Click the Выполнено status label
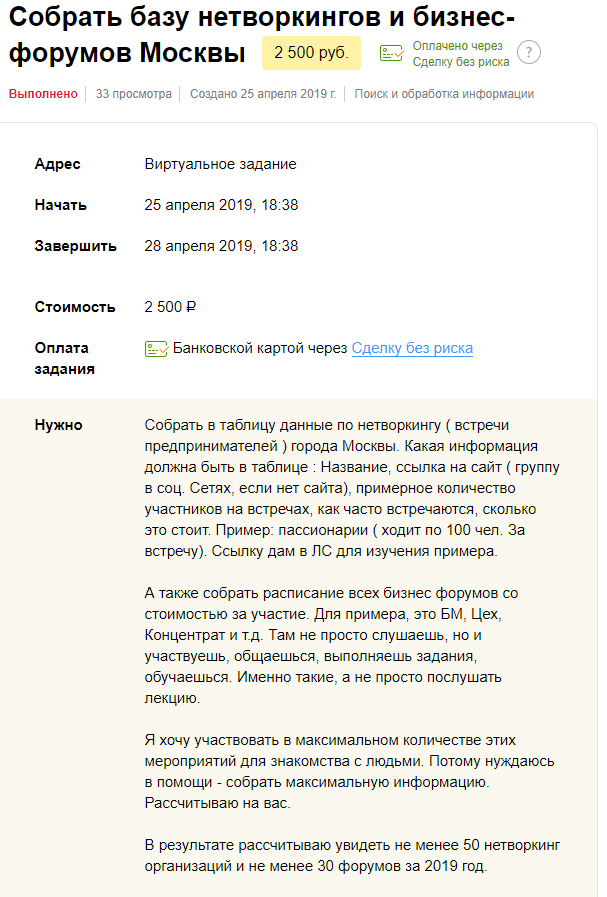 pyautogui.click(x=43, y=94)
